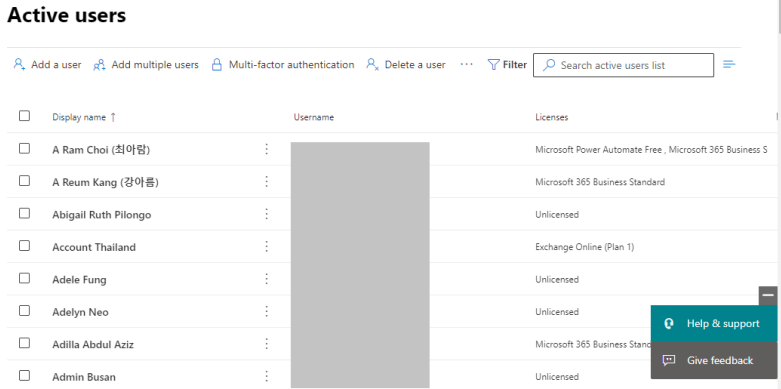Click the Add a user label
781x389 pixels.
56,65
